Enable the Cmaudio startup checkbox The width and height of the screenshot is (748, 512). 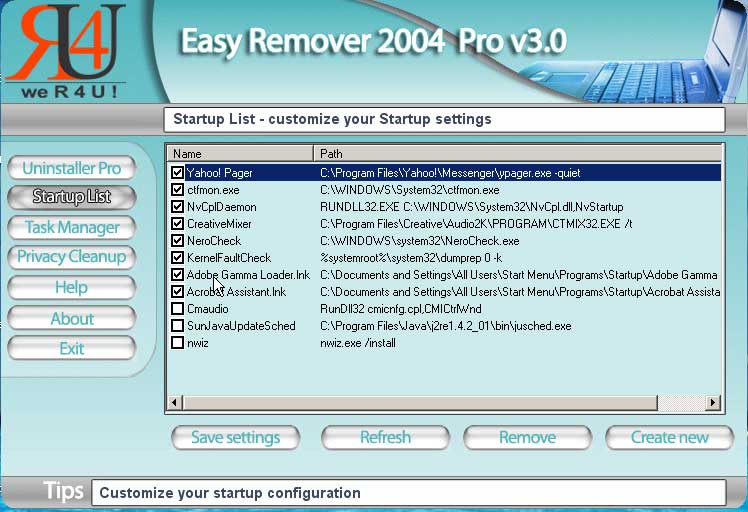(x=177, y=309)
